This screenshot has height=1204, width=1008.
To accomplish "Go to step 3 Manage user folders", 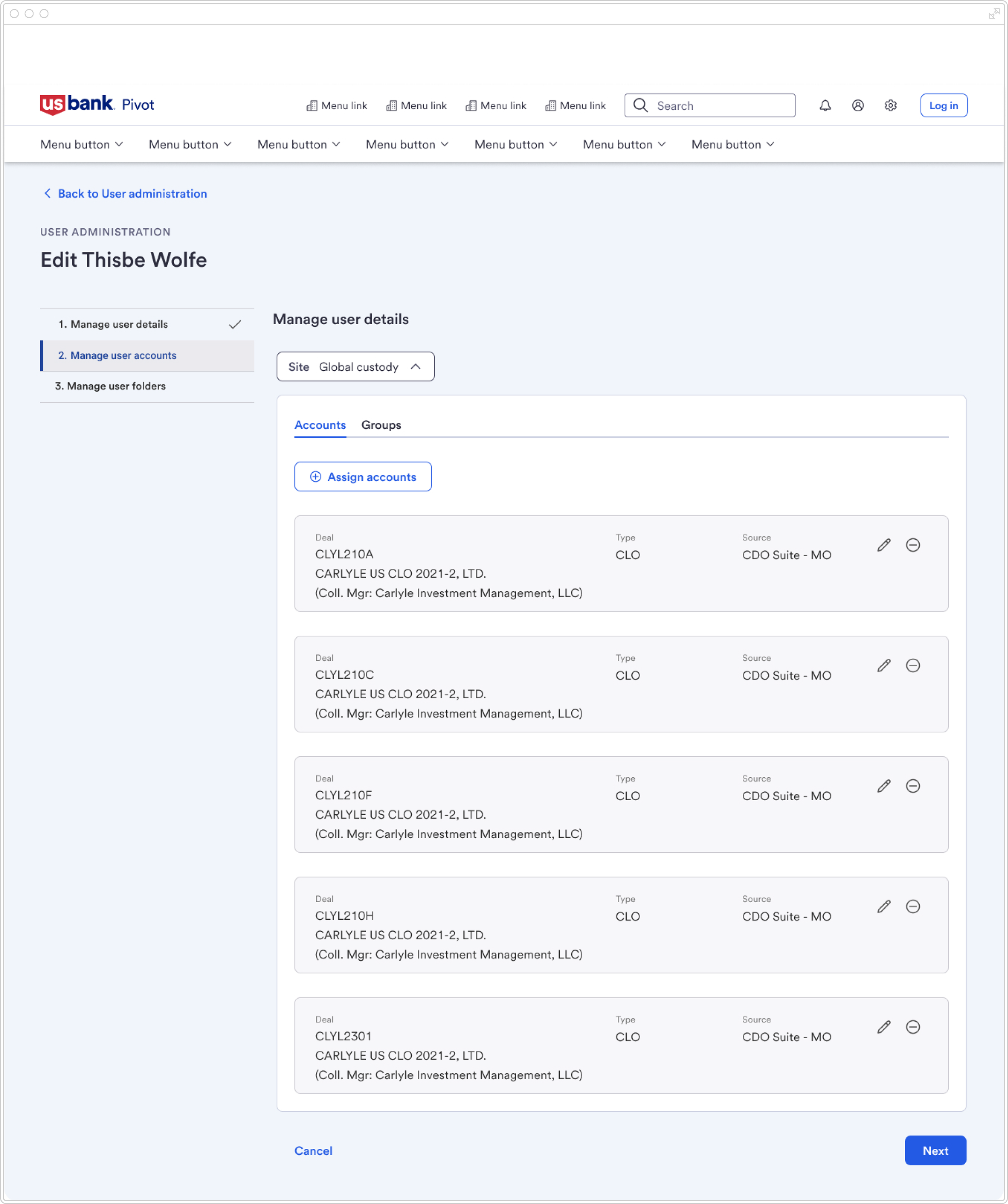I will coord(110,386).
